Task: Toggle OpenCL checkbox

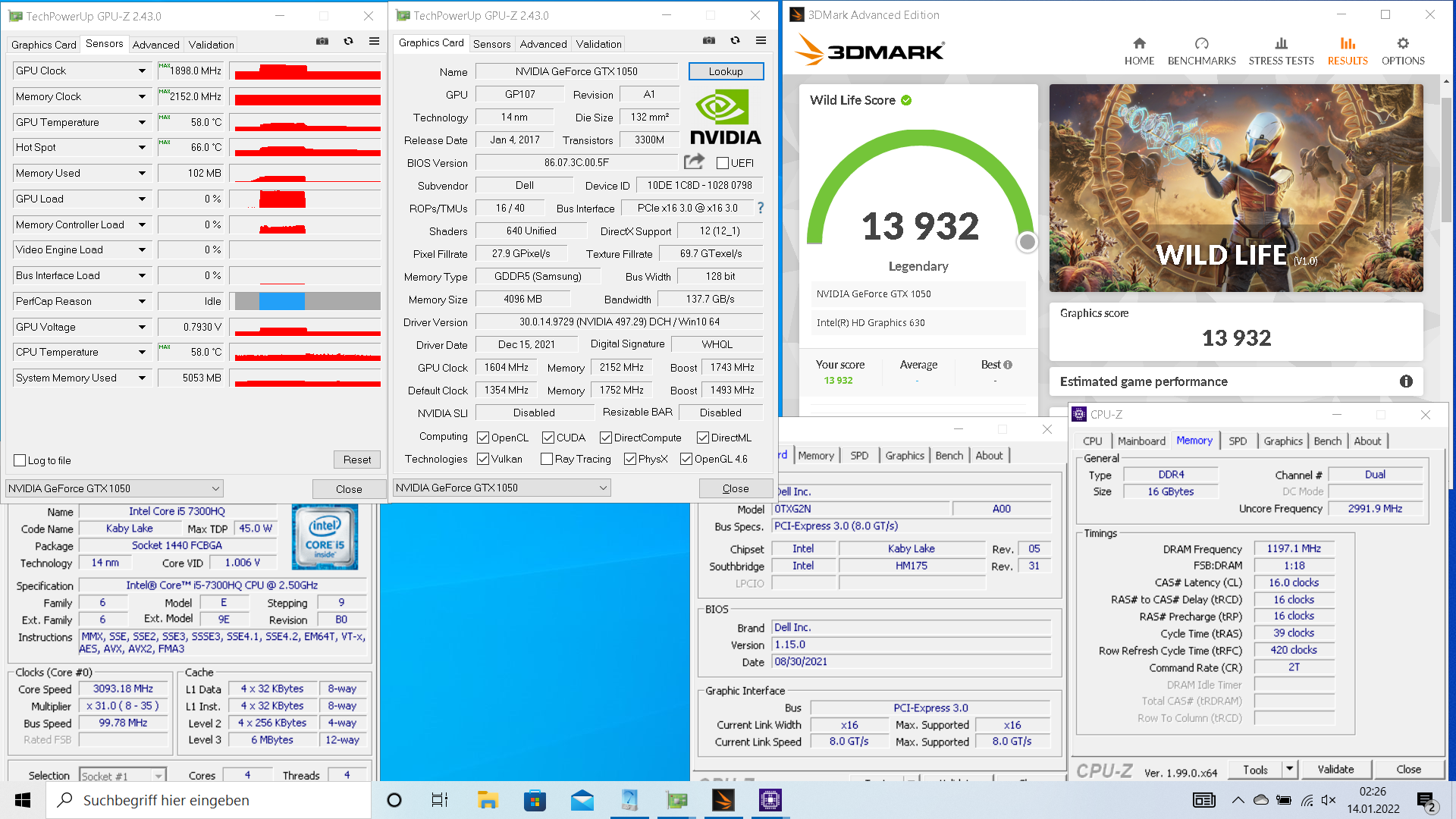Action: click(x=483, y=438)
